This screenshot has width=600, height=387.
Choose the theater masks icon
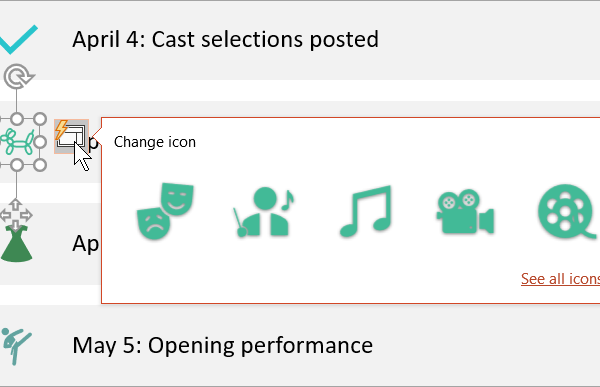point(165,211)
